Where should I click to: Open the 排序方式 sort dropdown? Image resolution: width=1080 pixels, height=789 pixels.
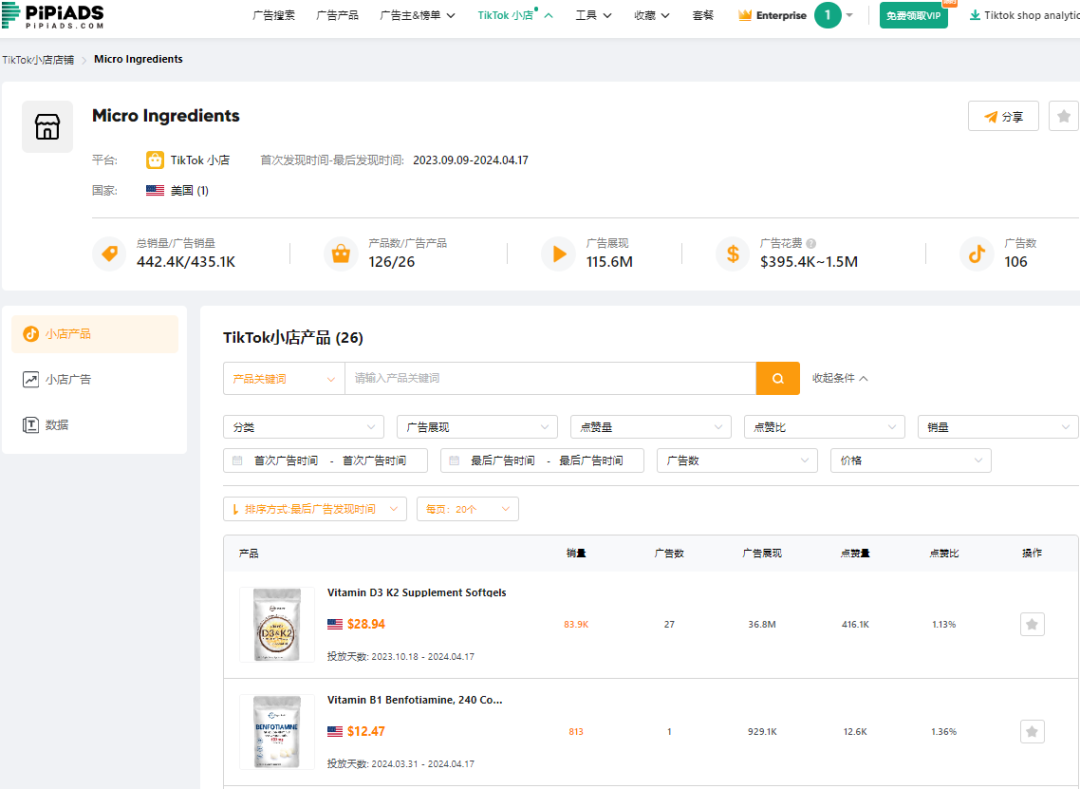(x=315, y=509)
